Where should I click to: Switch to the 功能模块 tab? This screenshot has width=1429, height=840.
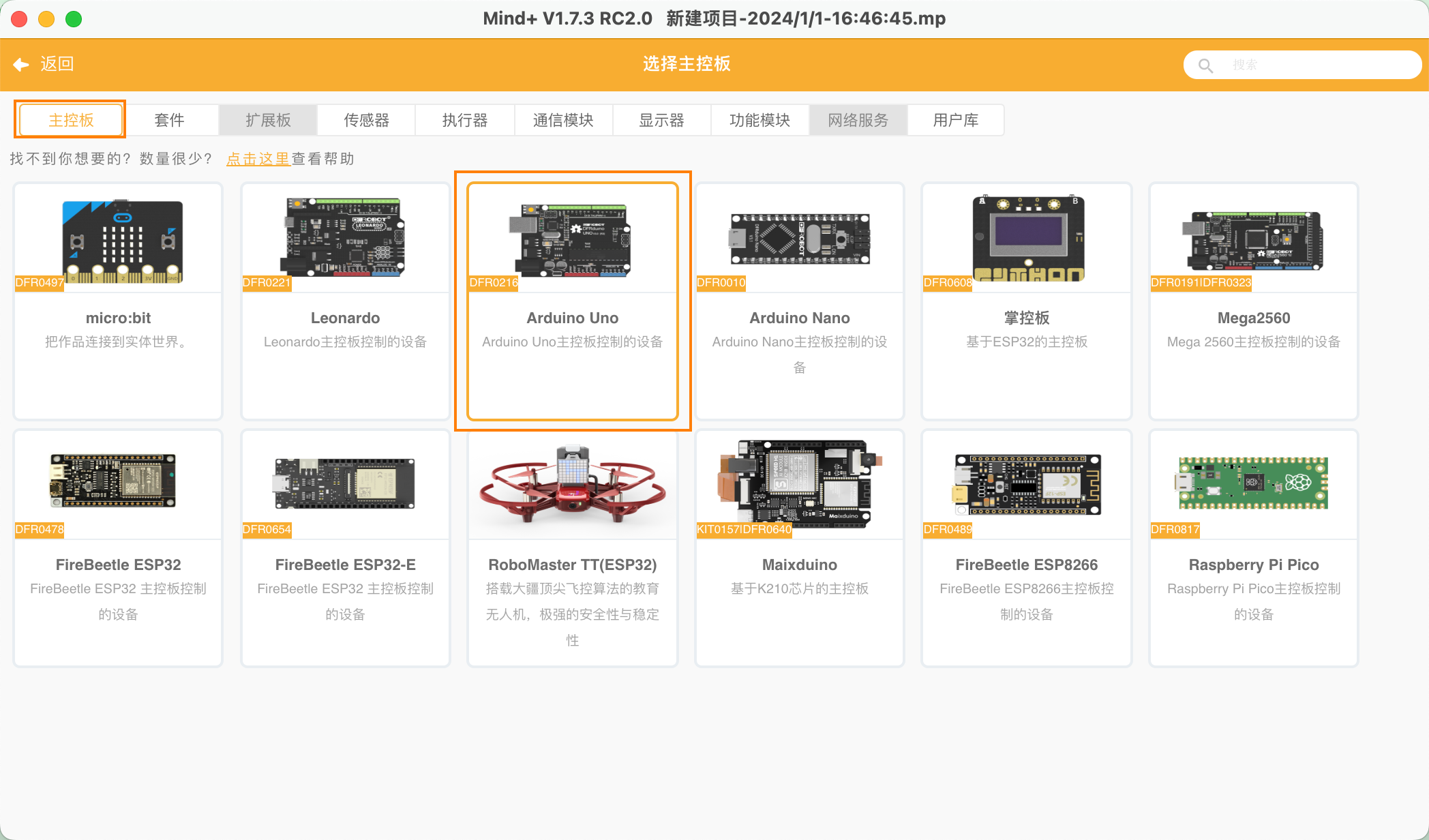[x=759, y=120]
